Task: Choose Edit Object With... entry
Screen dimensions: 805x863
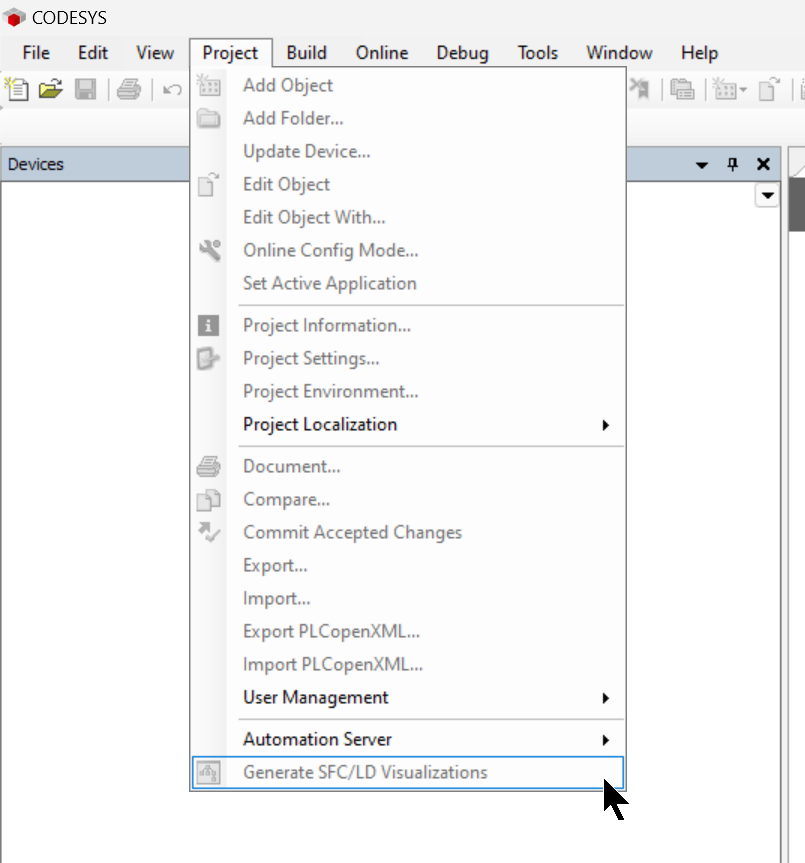Action: (408, 217)
